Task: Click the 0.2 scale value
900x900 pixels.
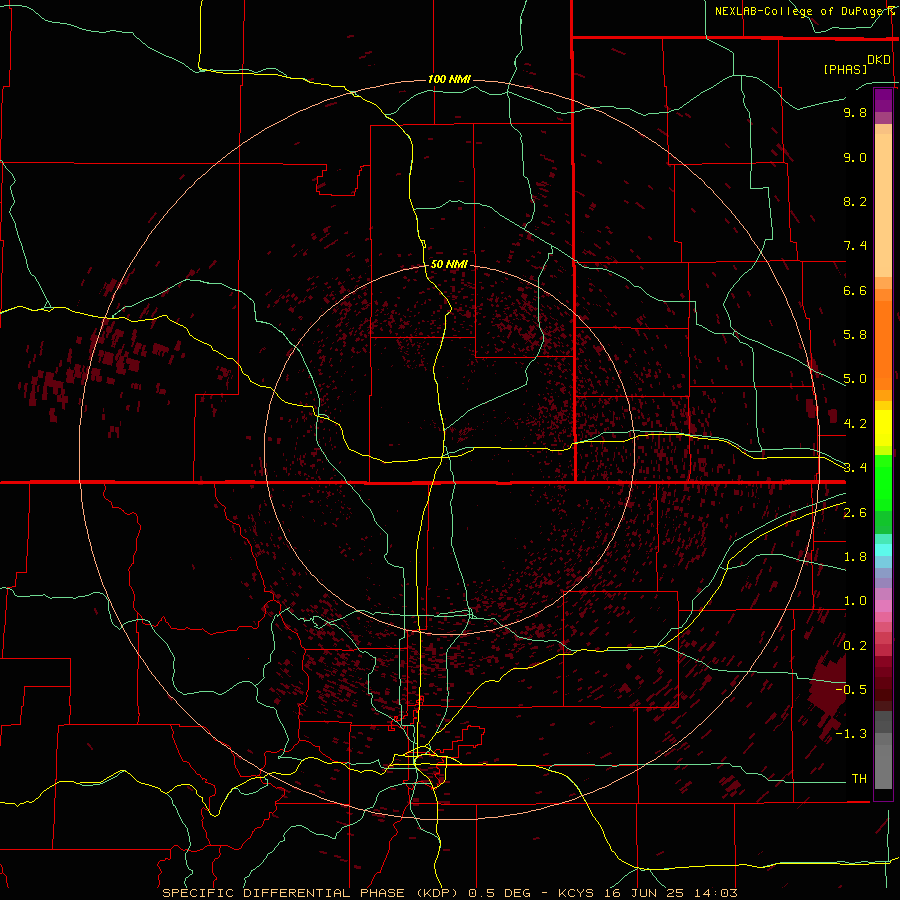Action: click(x=855, y=646)
